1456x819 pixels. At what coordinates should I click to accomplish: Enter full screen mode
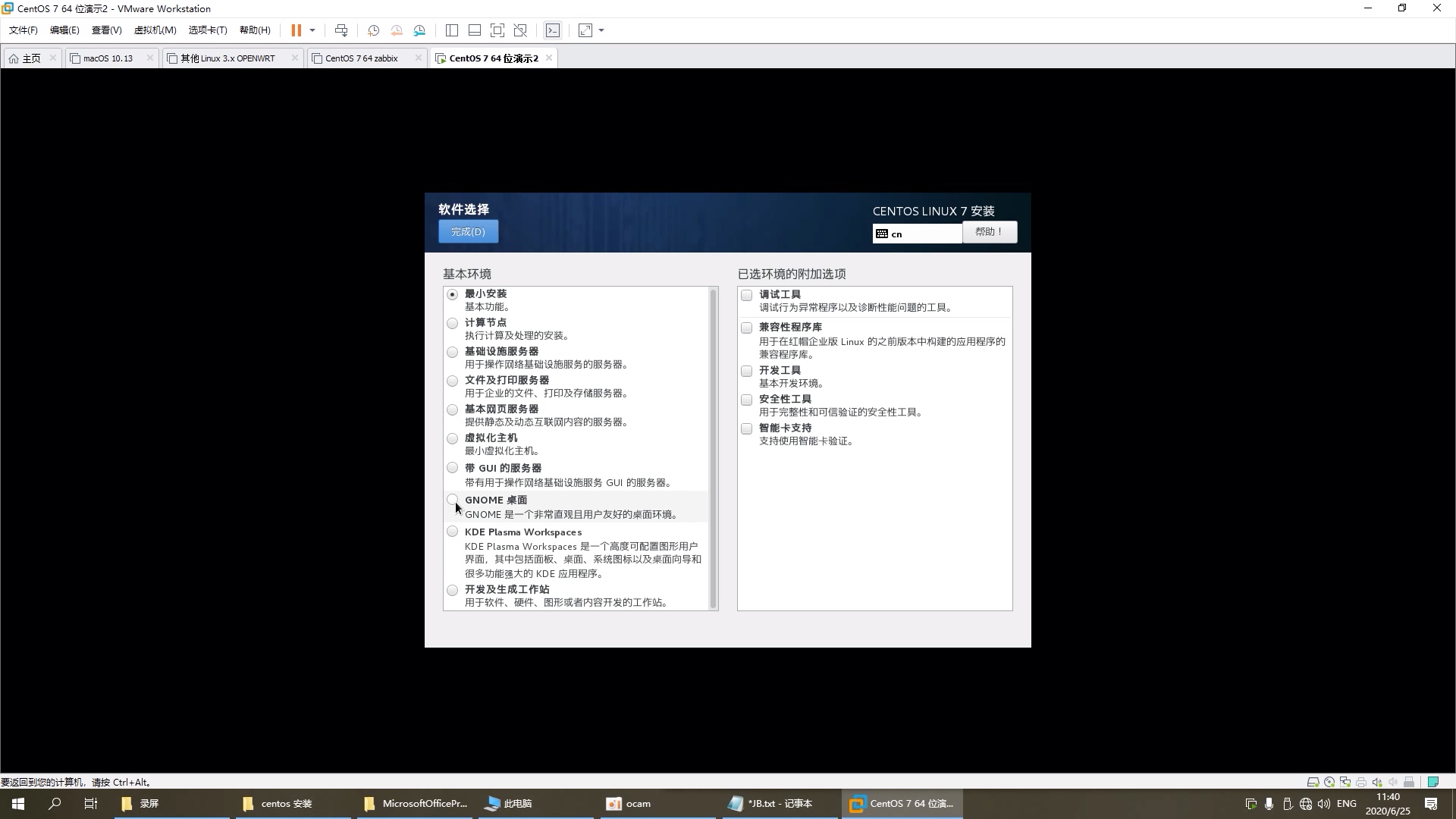coord(497,30)
